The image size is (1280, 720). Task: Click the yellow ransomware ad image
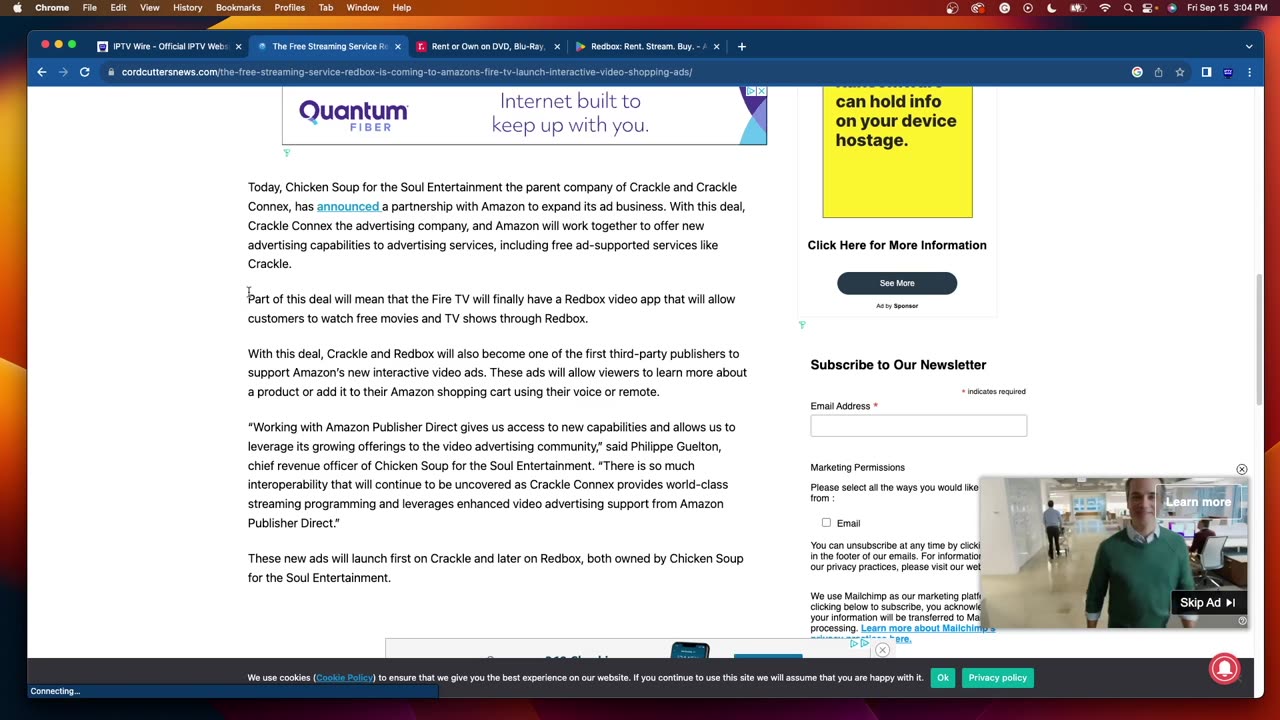(897, 151)
